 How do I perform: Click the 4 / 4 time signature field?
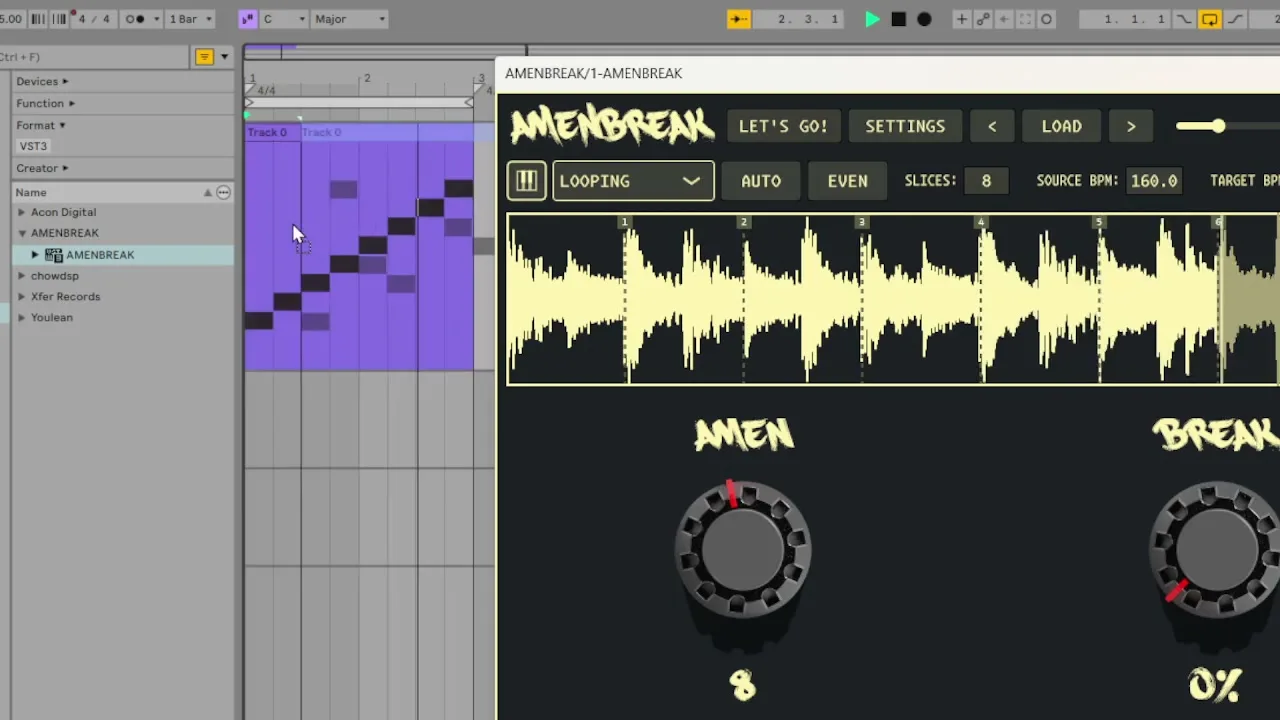click(94, 19)
